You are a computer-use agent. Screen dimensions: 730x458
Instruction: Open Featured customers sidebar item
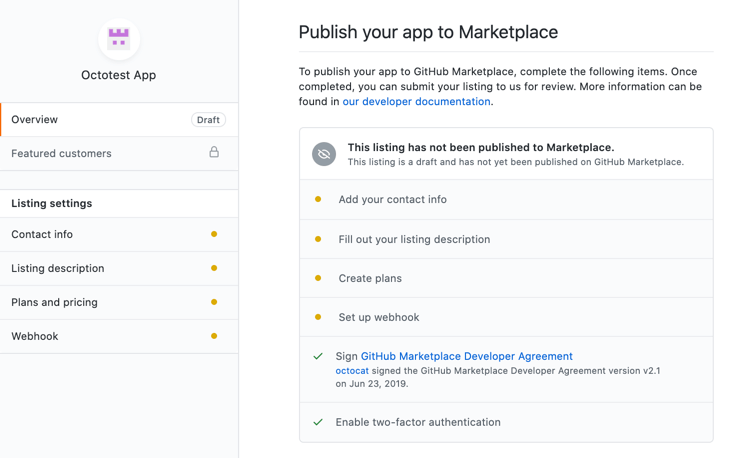[x=119, y=154]
